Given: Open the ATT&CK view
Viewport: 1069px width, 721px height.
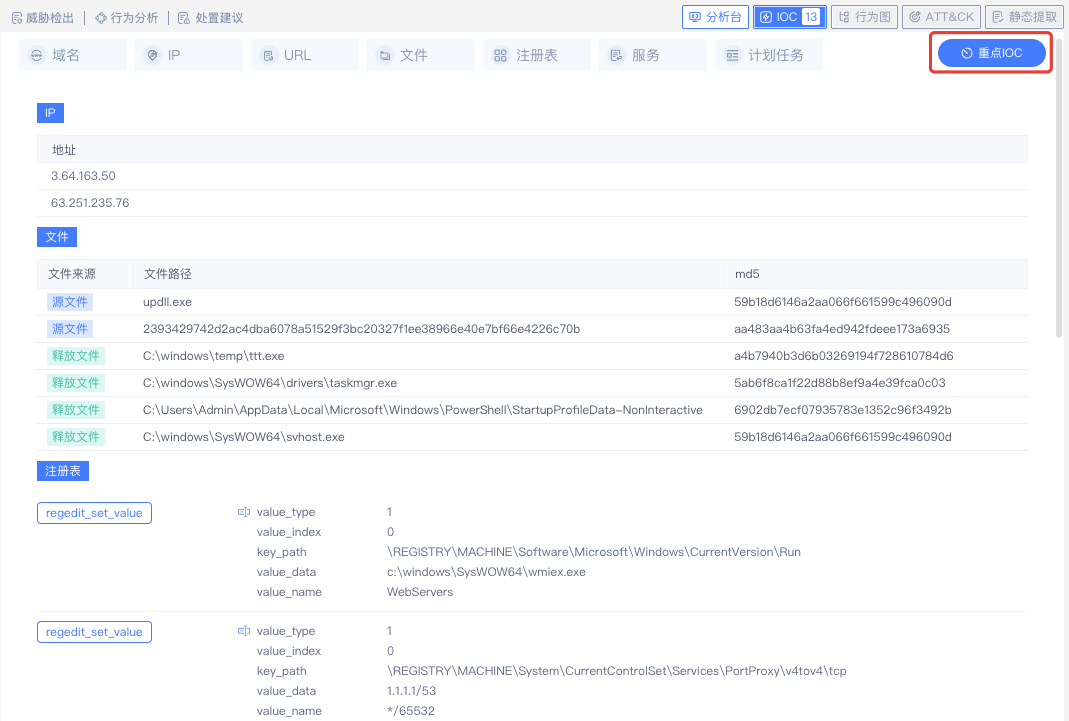Looking at the screenshot, I should point(940,17).
